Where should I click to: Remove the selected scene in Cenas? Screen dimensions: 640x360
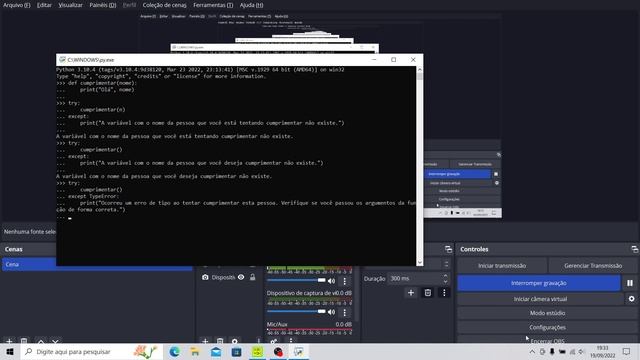pos(24,341)
